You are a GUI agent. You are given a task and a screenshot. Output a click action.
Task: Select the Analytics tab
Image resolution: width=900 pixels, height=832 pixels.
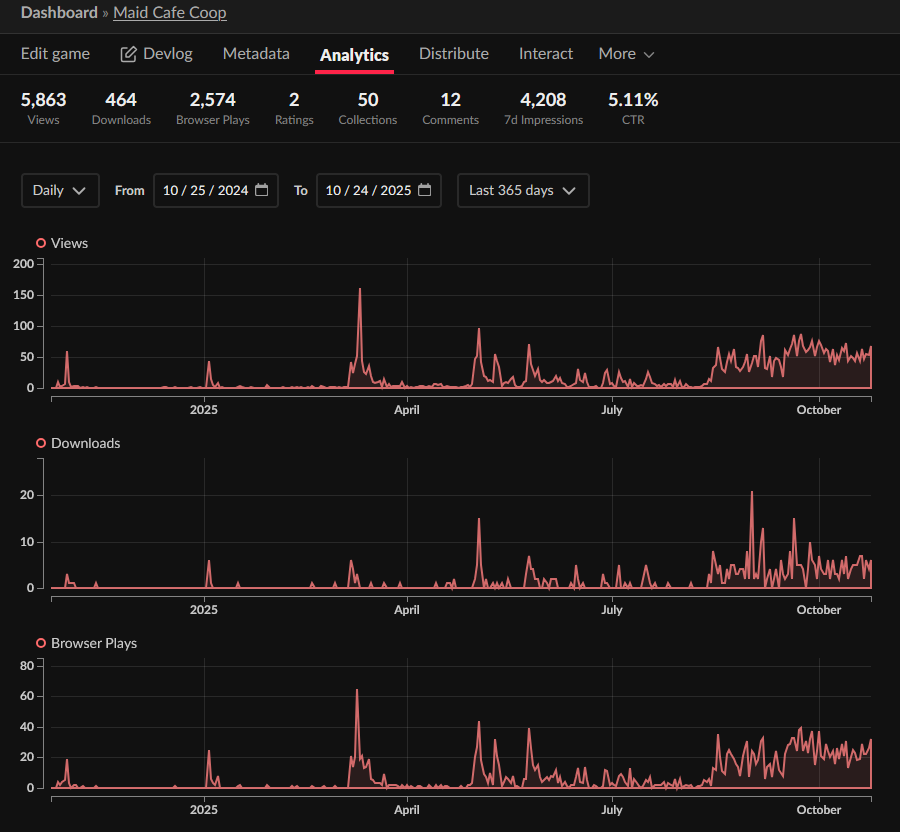tap(354, 55)
